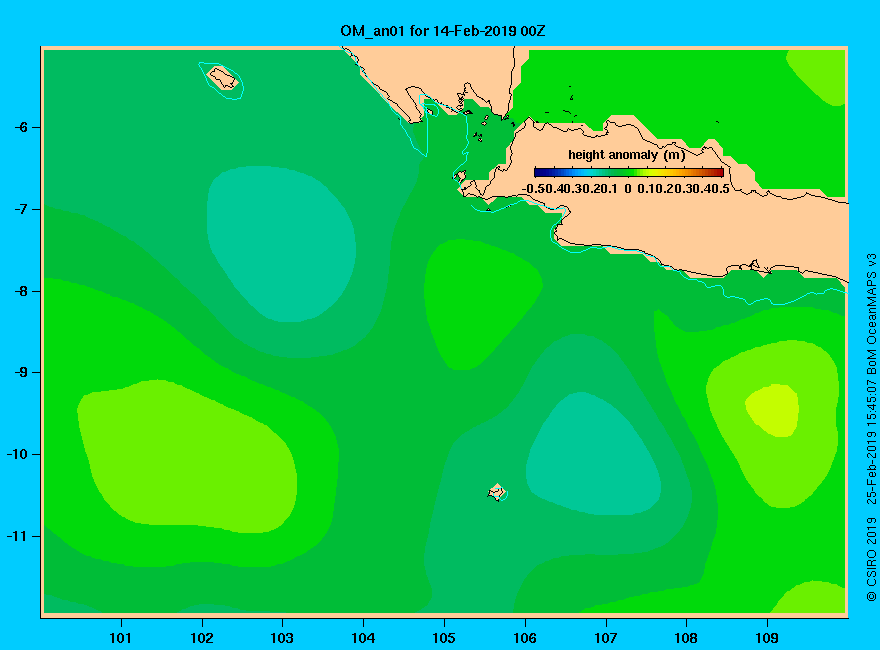Screen dimensions: 880x650
Task: Click longitude axis label 104
Action: [363, 638]
